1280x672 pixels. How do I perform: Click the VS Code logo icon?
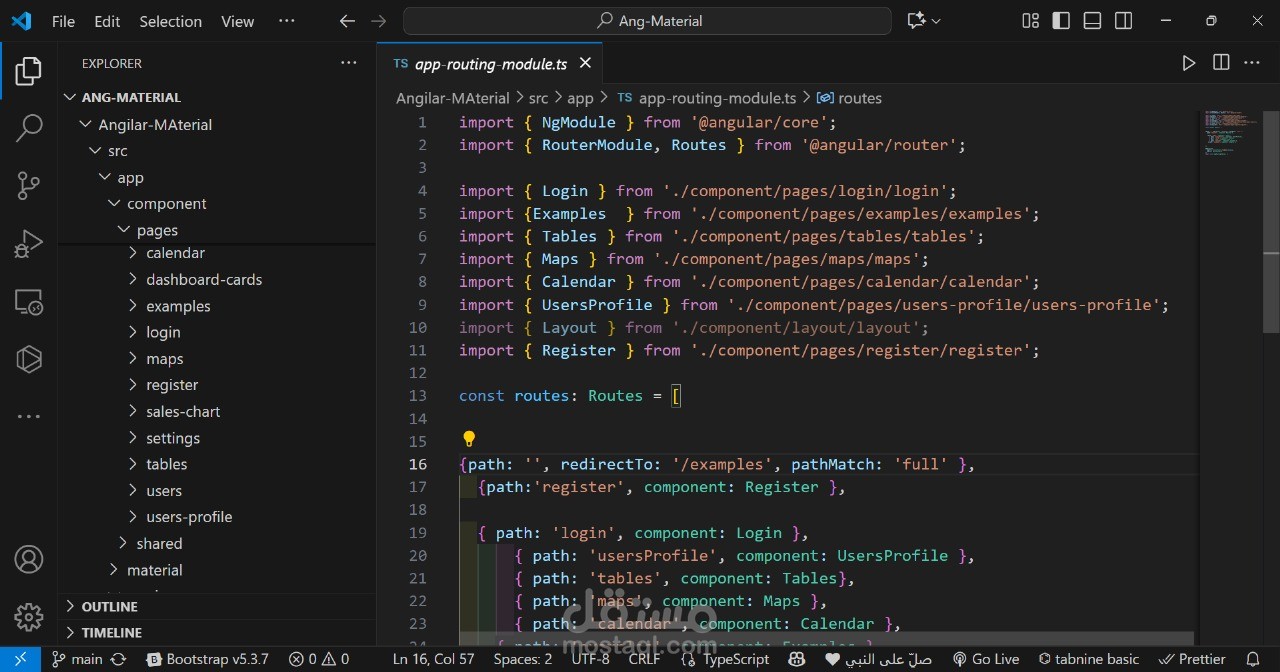click(x=21, y=21)
